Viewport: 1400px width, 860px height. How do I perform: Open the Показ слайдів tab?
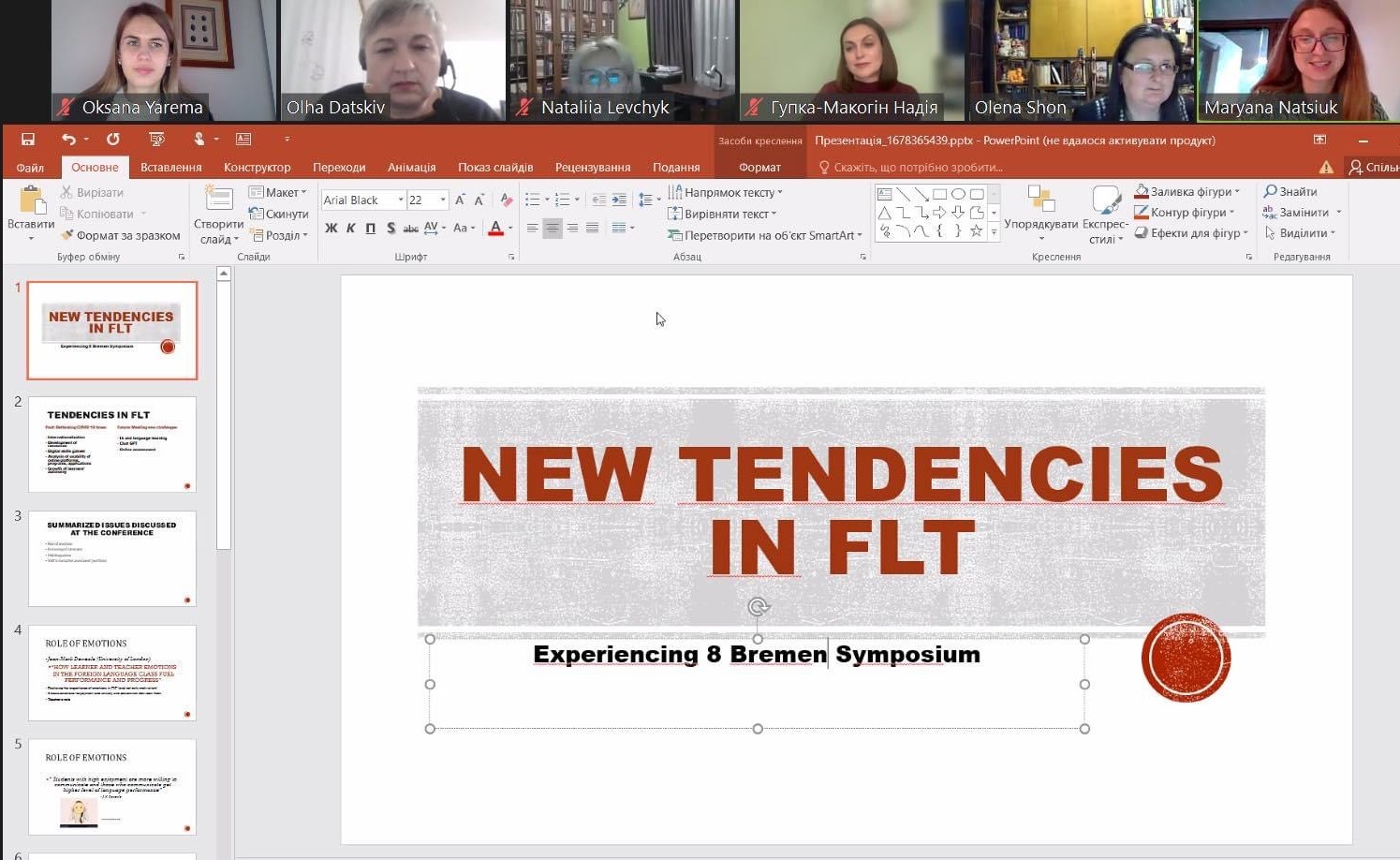494,167
